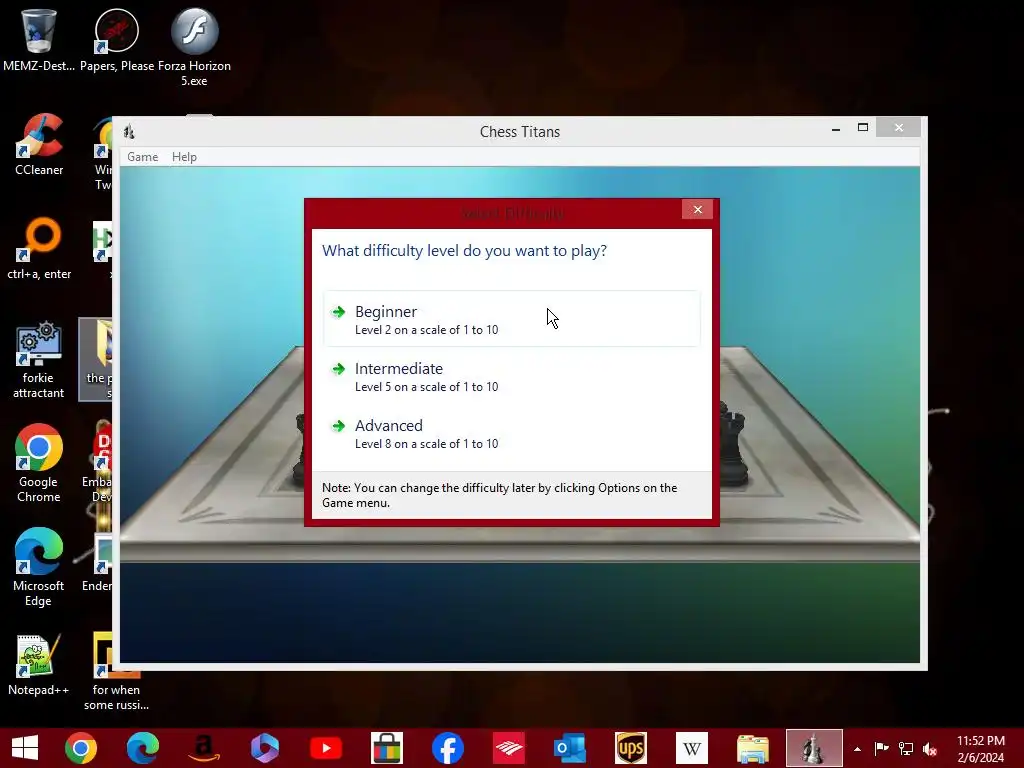Launch Chrome from the taskbar
The image size is (1024, 768).
click(x=81, y=748)
